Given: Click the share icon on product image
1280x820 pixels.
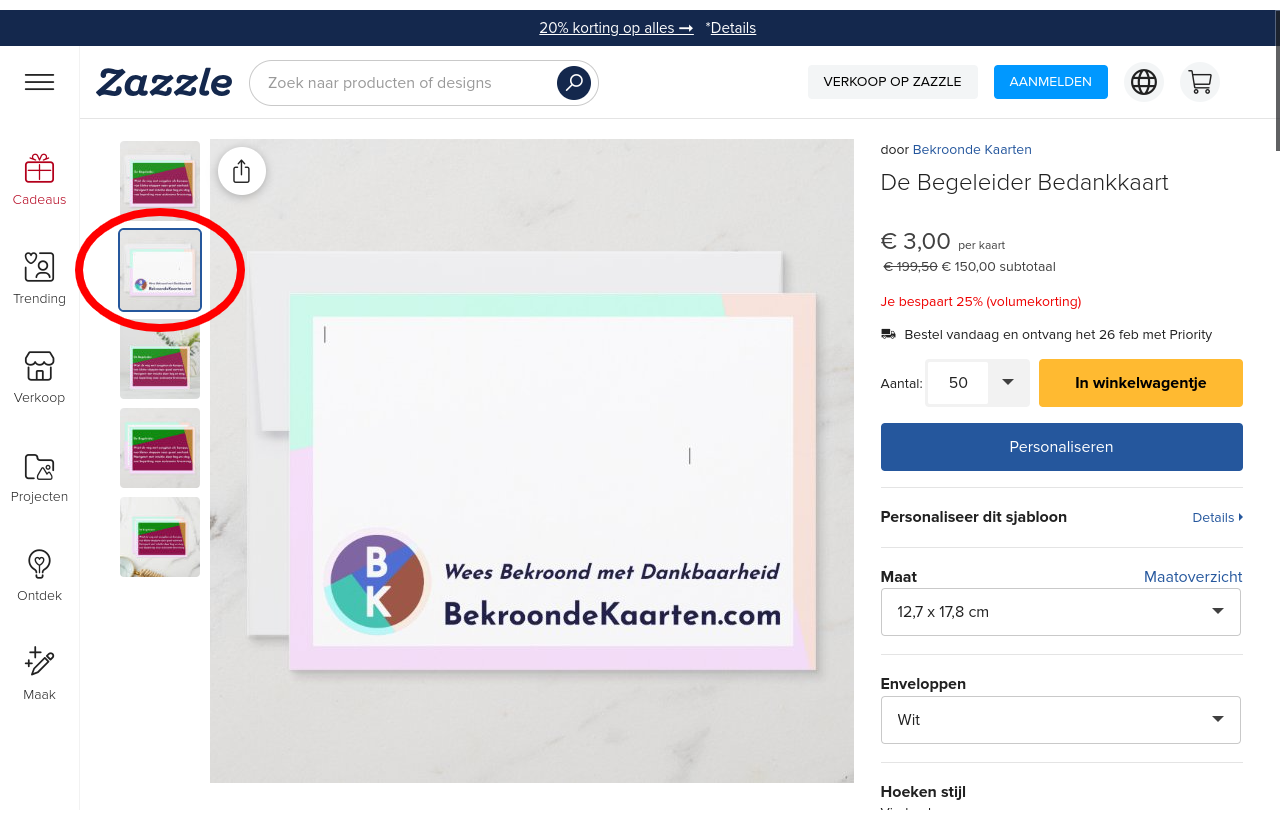Looking at the screenshot, I should pyautogui.click(x=241, y=171).
